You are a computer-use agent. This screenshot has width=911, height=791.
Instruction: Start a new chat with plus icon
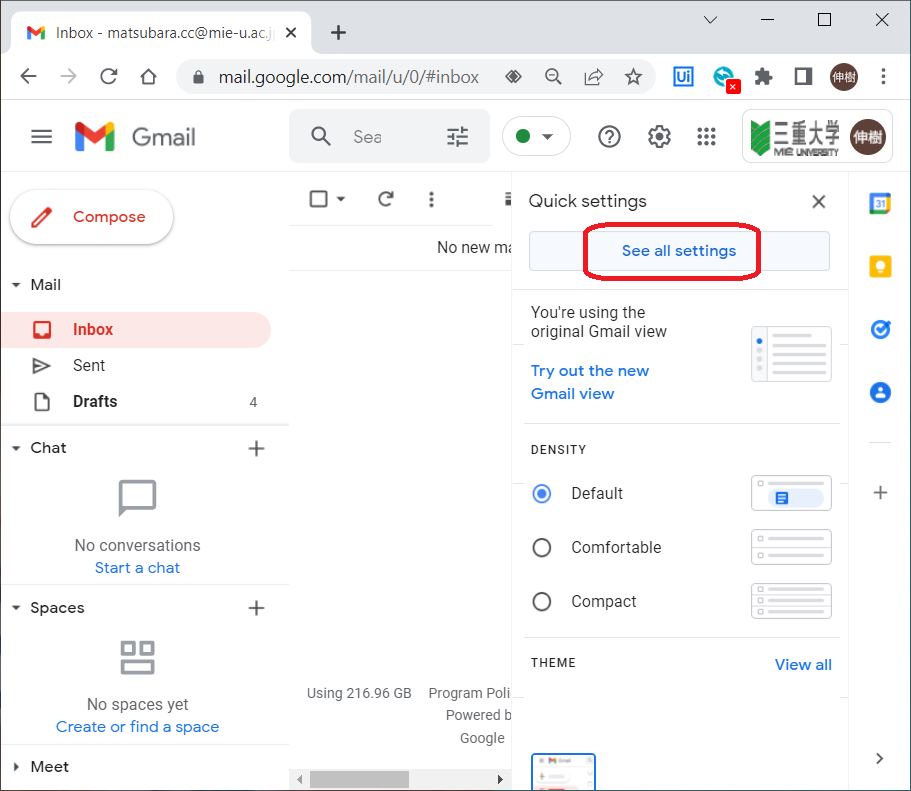pos(256,449)
